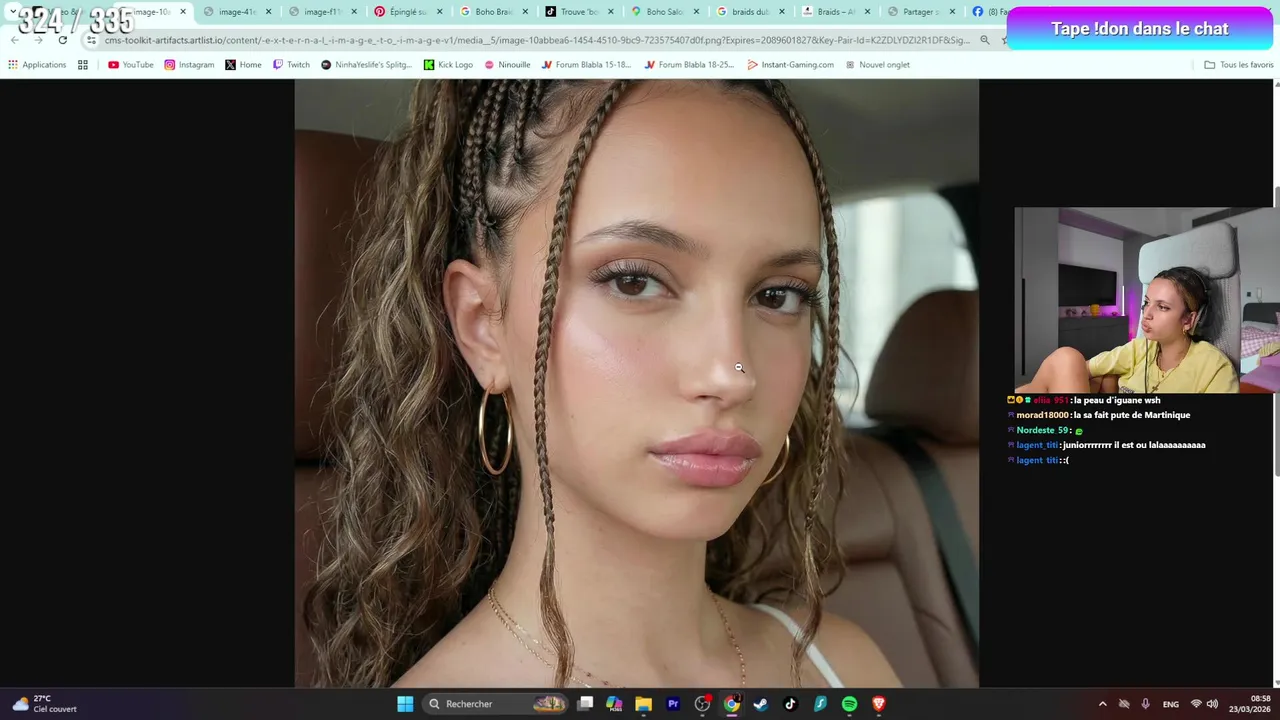Open NinhaYeslife's Splitgate bookmark
The height and width of the screenshot is (720, 1280).
pos(366,65)
